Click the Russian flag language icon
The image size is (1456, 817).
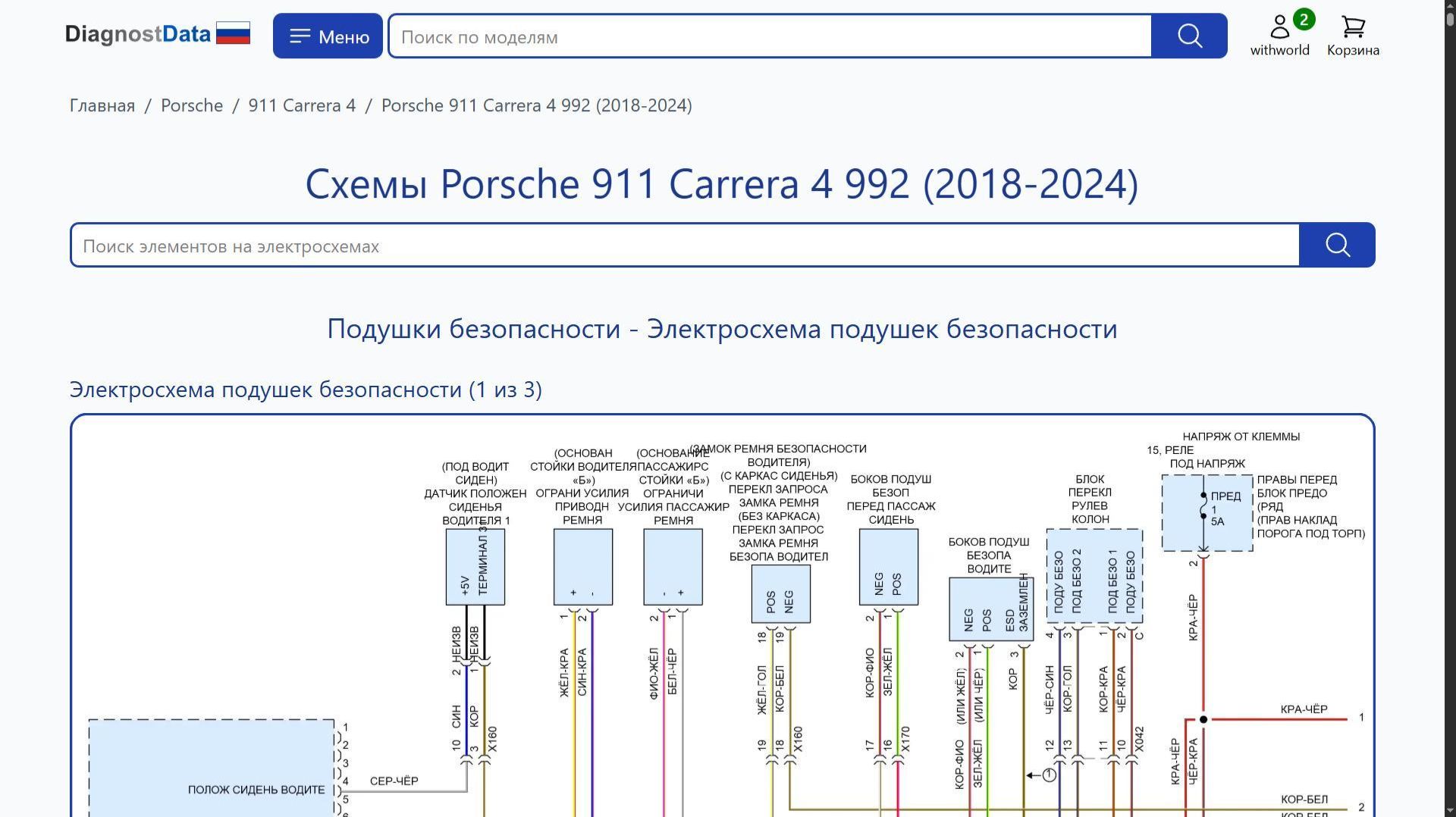point(233,33)
